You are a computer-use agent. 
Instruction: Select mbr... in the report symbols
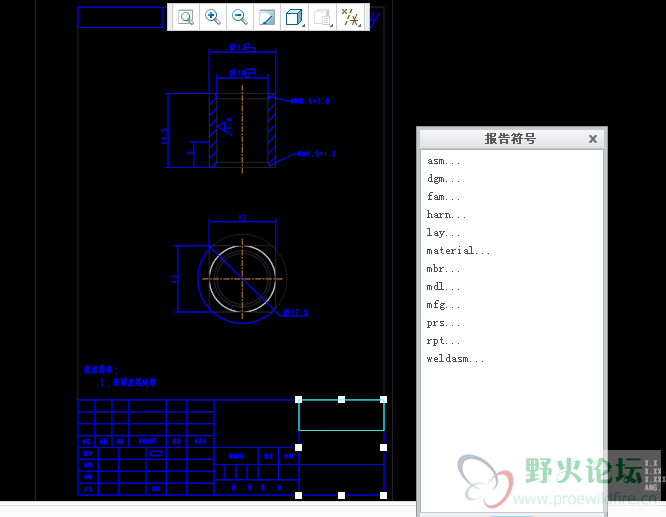coord(444,269)
